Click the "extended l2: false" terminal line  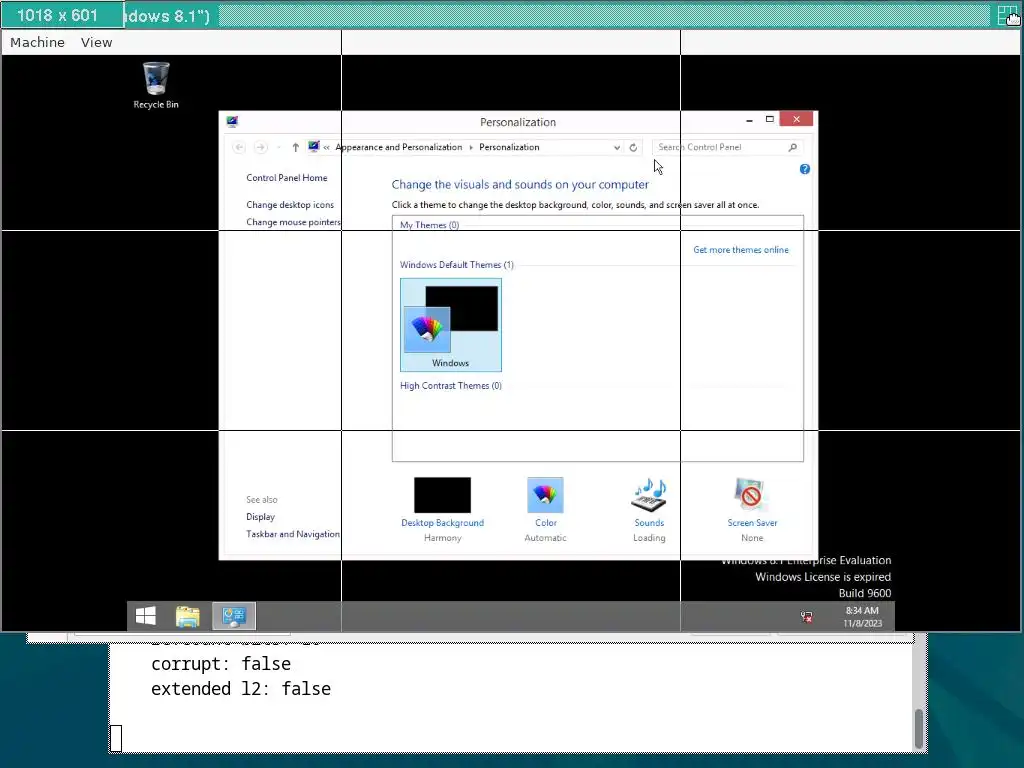pos(240,689)
